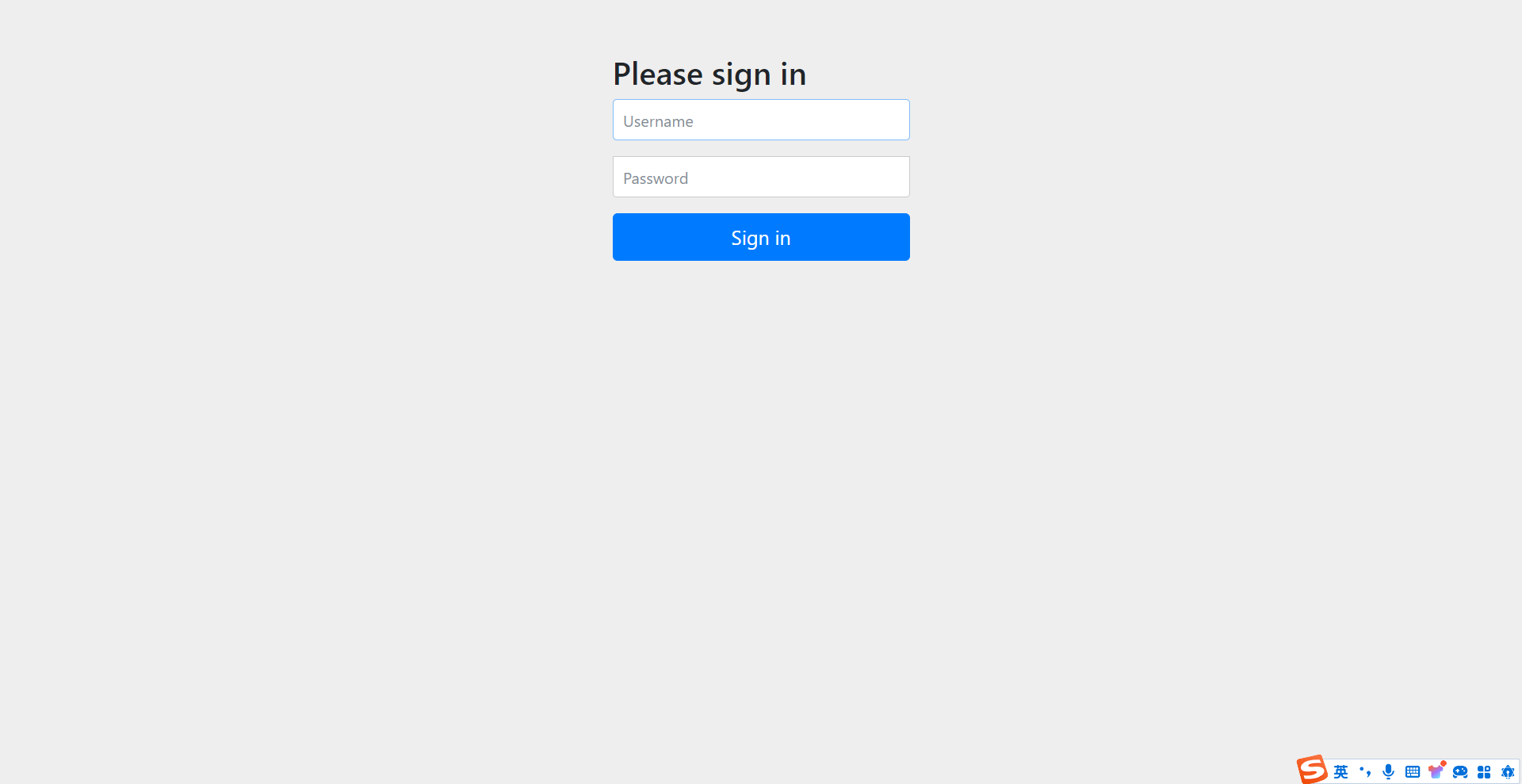Click the Username input field
Screen dimensions: 1522x784
click(x=761, y=120)
